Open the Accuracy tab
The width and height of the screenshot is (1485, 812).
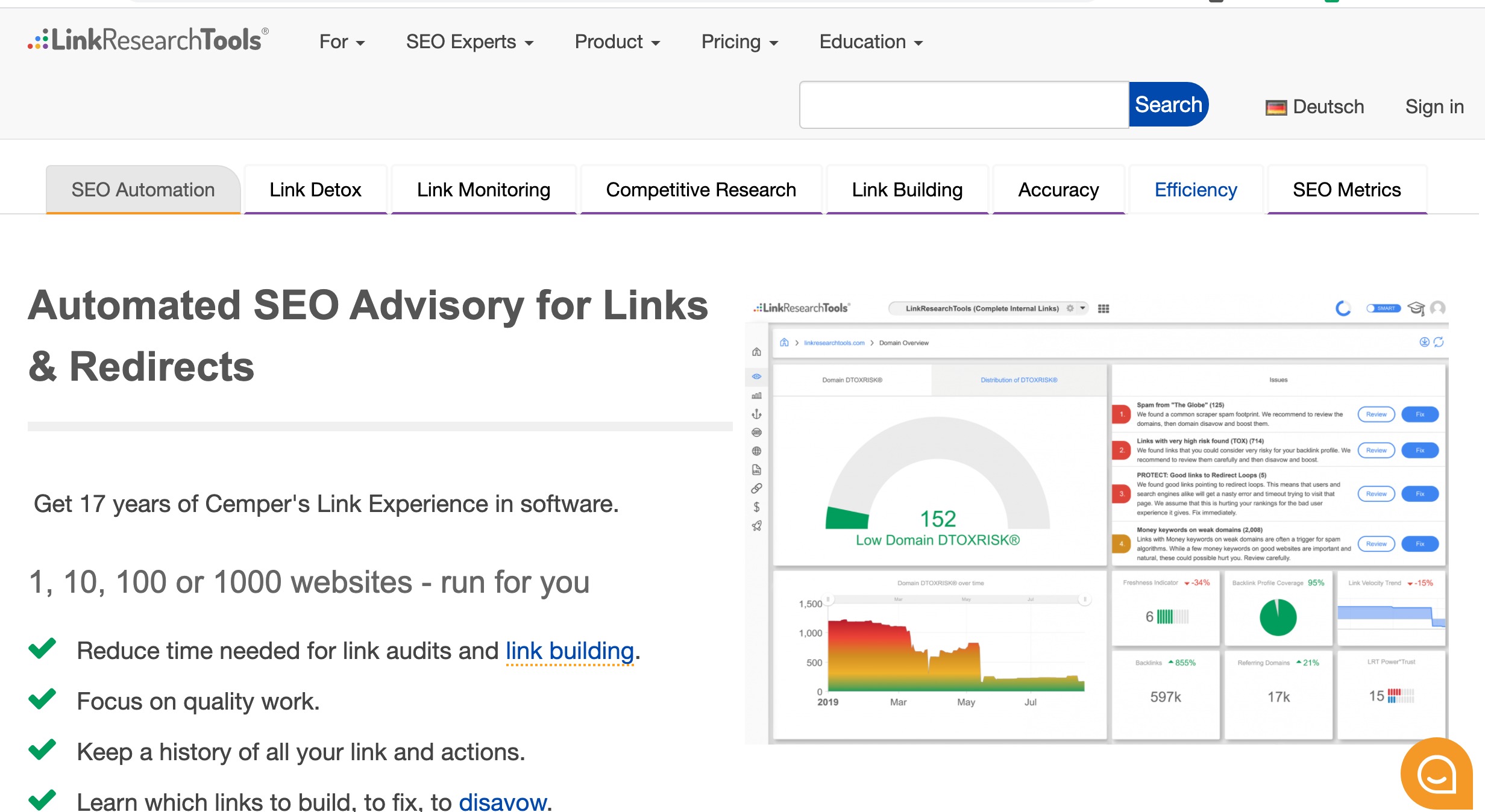(1058, 190)
